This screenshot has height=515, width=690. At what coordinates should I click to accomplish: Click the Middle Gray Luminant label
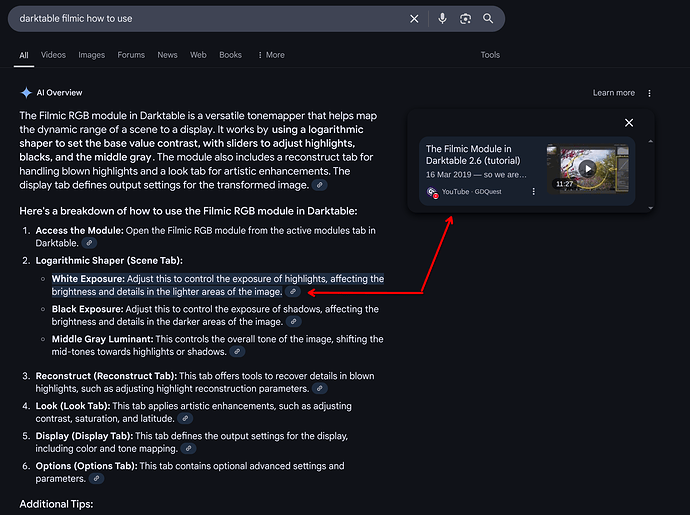point(103,339)
